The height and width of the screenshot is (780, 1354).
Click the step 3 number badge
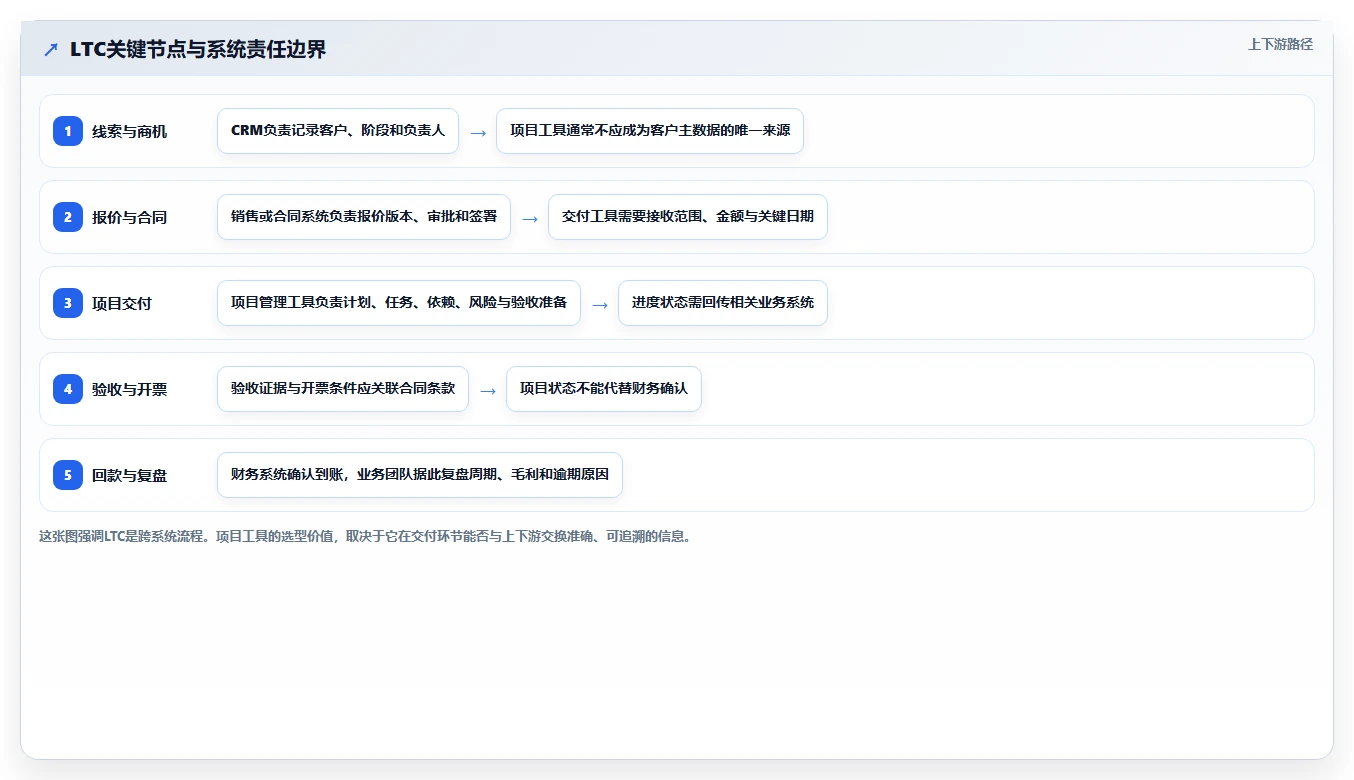[68, 303]
